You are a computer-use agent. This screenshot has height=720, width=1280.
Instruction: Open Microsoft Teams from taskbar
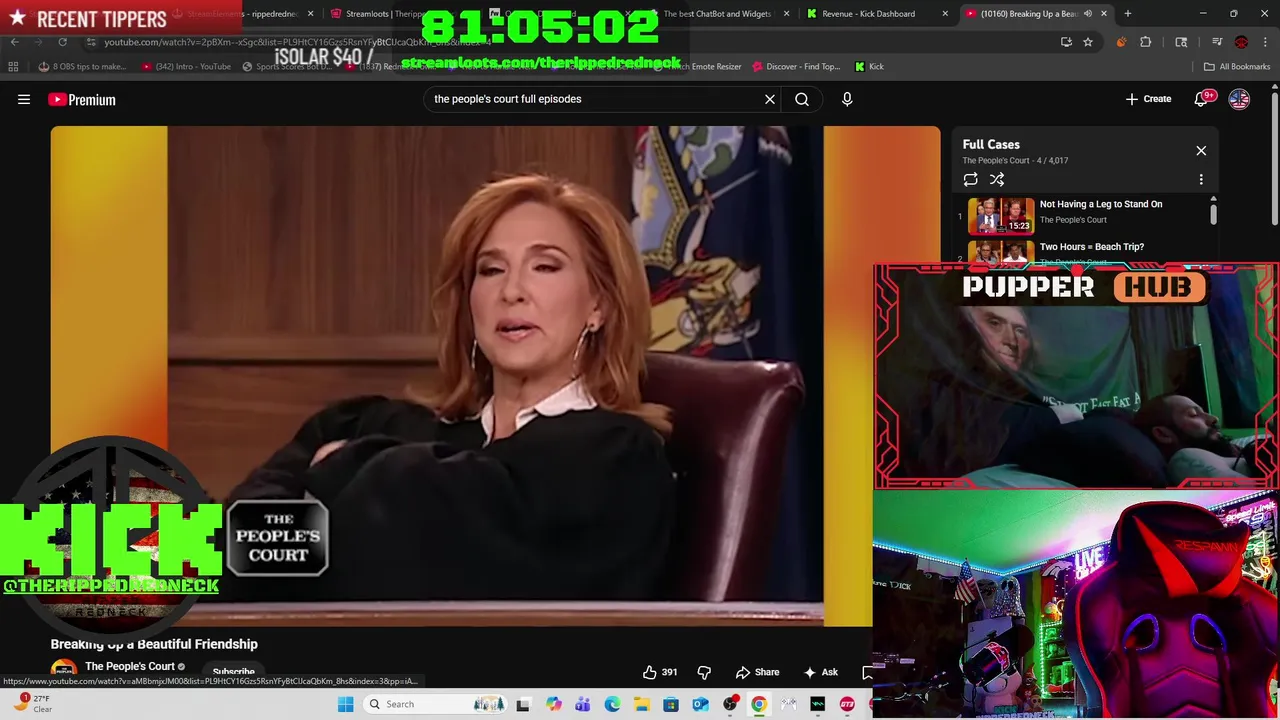(582, 704)
